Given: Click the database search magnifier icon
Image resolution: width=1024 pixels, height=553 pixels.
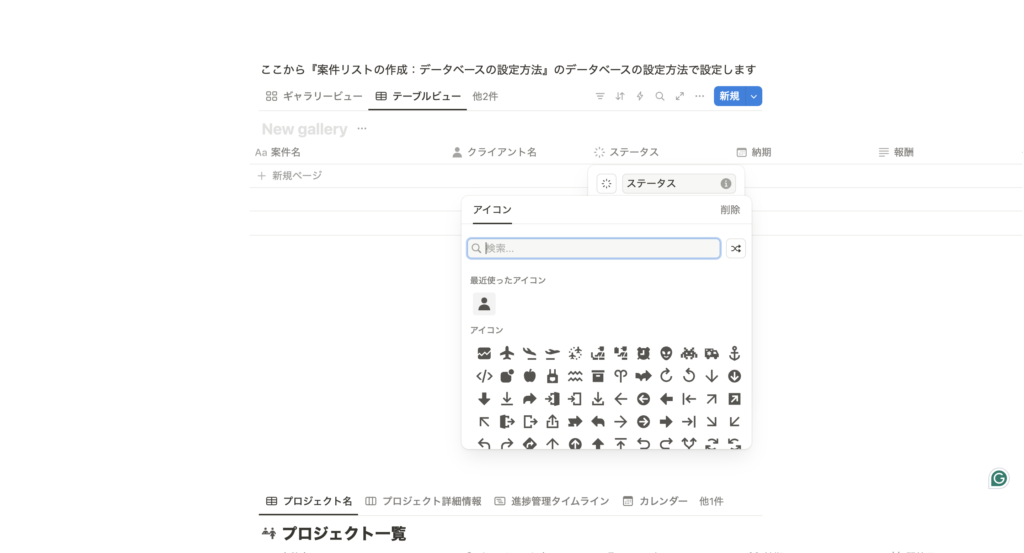Looking at the screenshot, I should click(660, 96).
